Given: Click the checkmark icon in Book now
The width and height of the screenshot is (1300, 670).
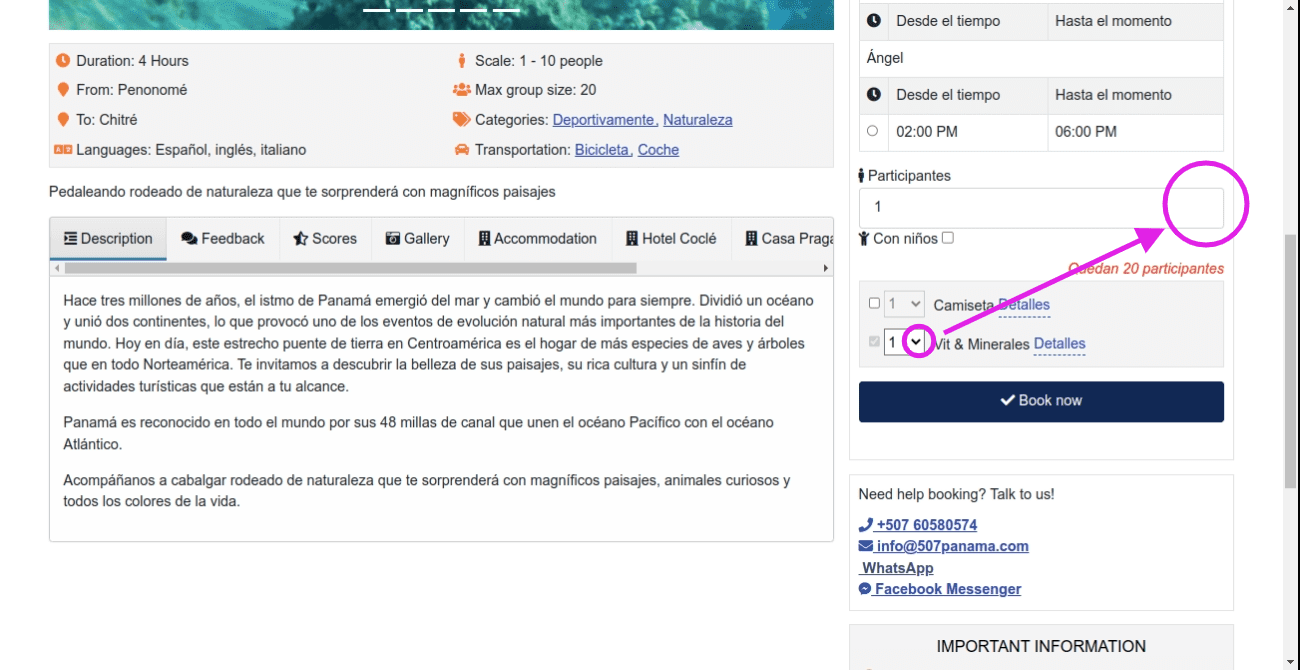Looking at the screenshot, I should [1008, 401].
